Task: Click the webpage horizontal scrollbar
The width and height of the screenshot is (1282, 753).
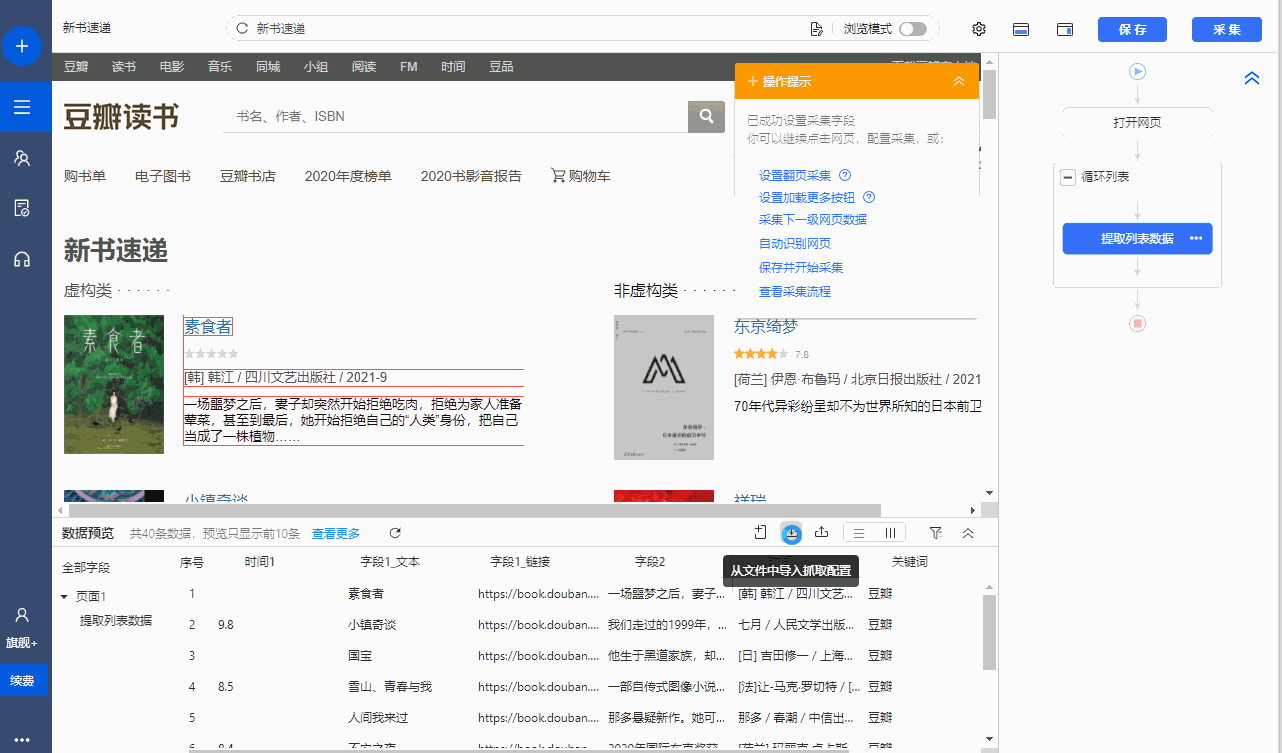Action: tap(473, 510)
